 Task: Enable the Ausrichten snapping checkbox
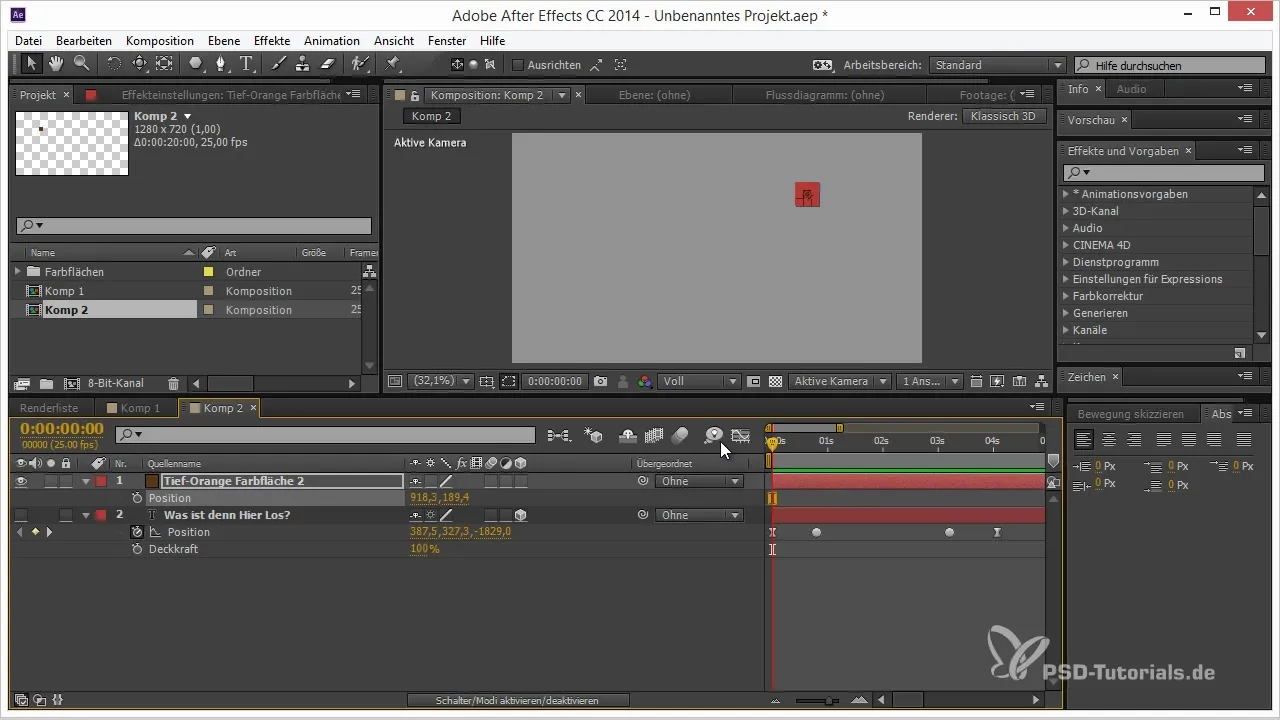518,65
